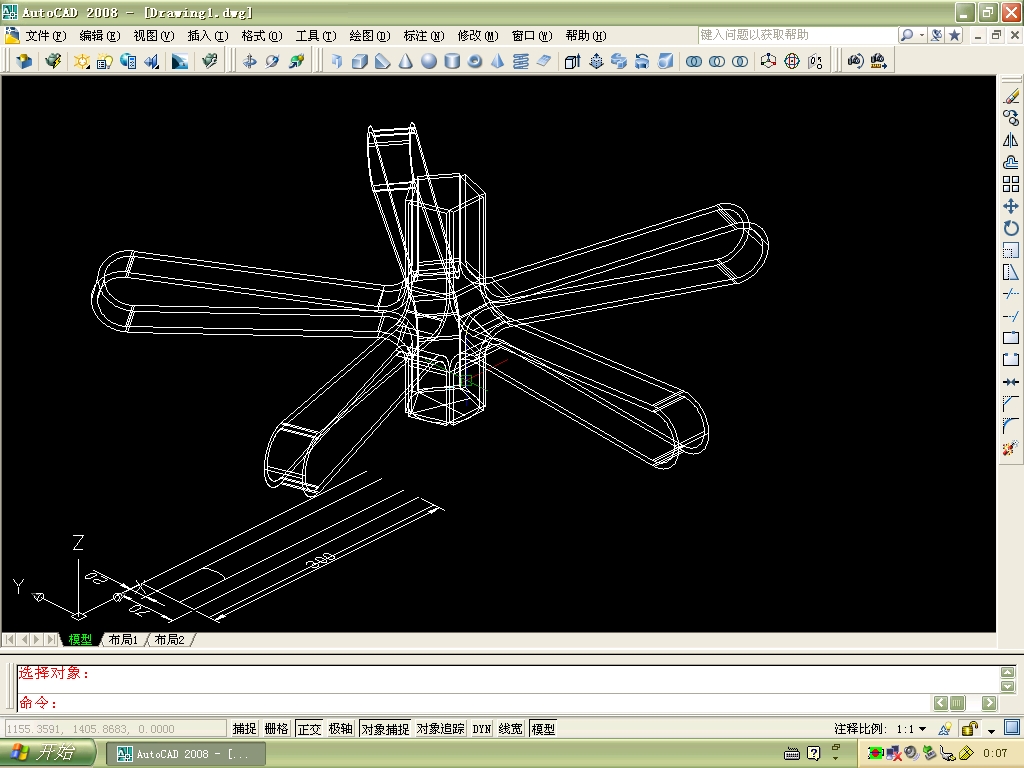
Task: Select the Planar Surface tool
Action: coord(544,61)
